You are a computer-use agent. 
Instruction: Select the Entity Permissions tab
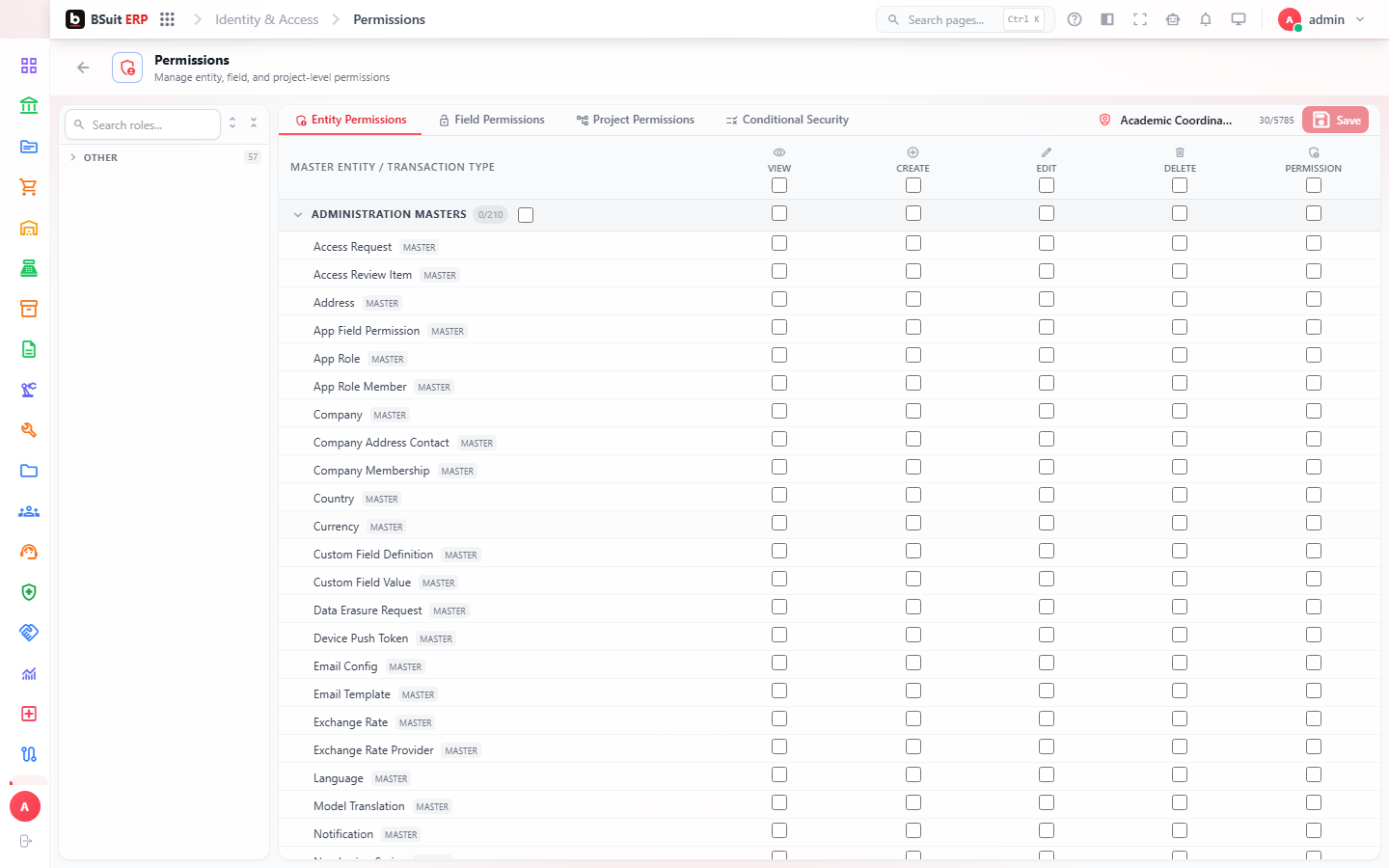351,120
